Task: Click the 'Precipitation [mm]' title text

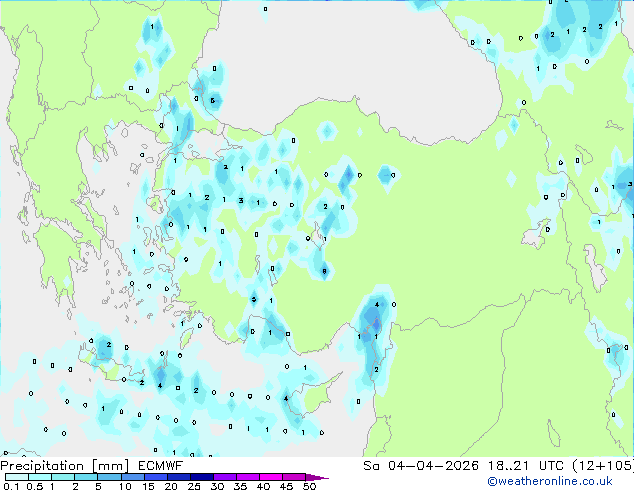Action: pos(65,466)
